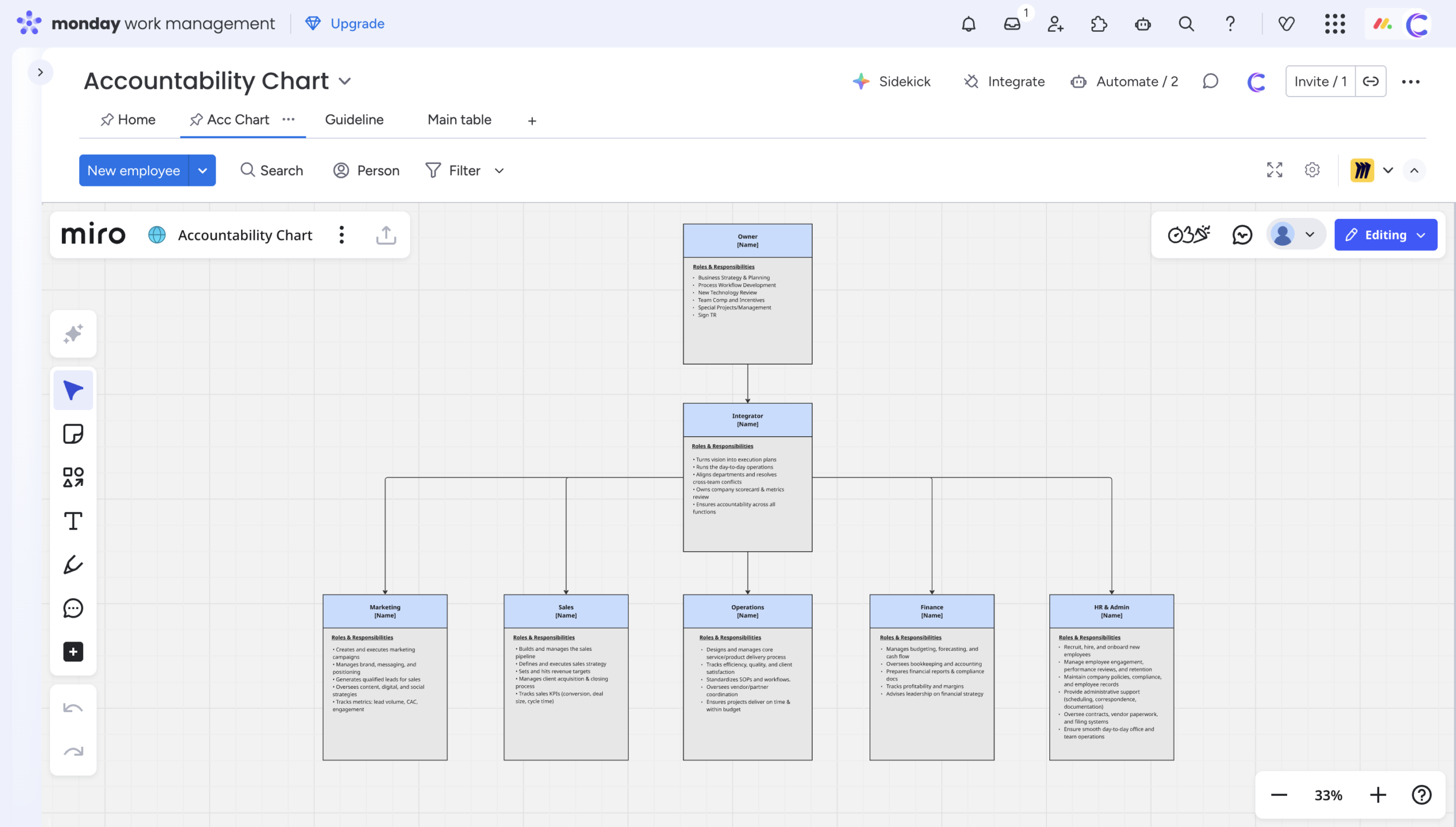Image resolution: width=1456 pixels, height=827 pixels.
Task: Choose the pen drawing tool
Action: coord(73,565)
